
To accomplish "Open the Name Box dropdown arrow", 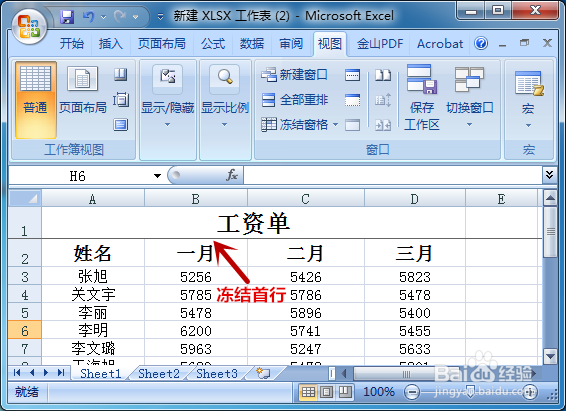I will [x=157, y=176].
